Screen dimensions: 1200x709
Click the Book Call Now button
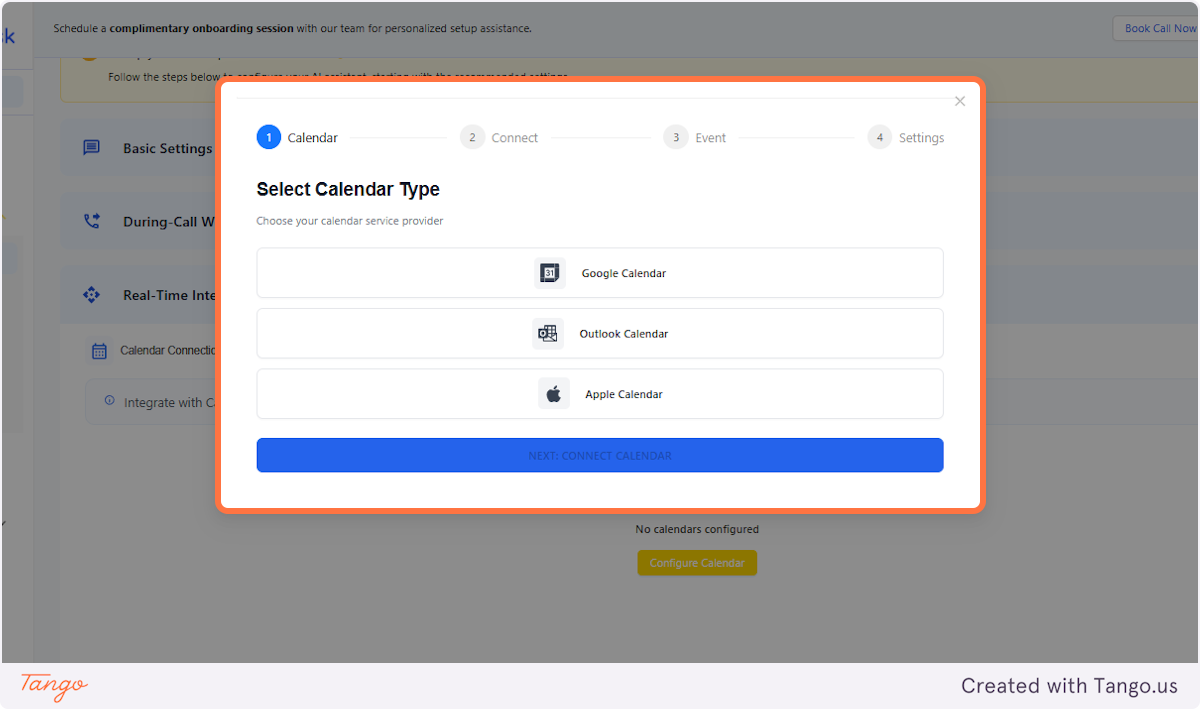tap(1157, 28)
